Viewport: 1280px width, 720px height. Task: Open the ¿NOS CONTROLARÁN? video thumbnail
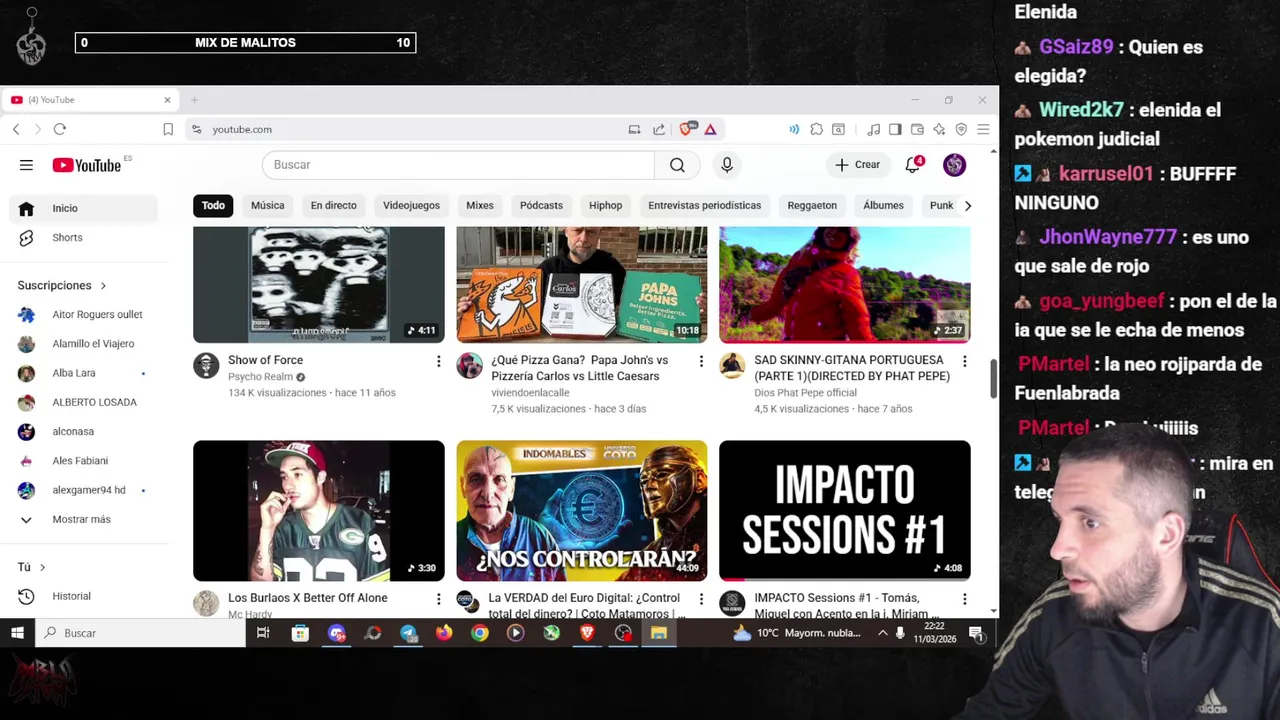coord(581,510)
